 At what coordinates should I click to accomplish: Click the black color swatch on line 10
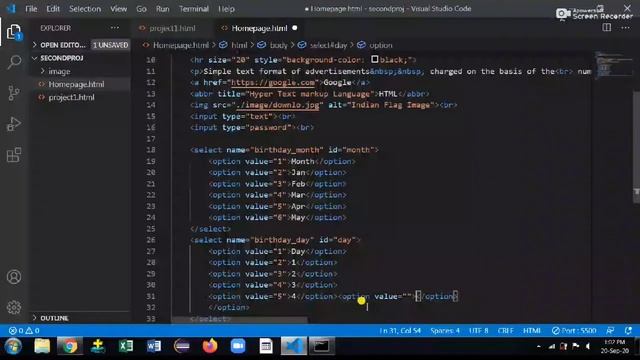tap(374, 60)
